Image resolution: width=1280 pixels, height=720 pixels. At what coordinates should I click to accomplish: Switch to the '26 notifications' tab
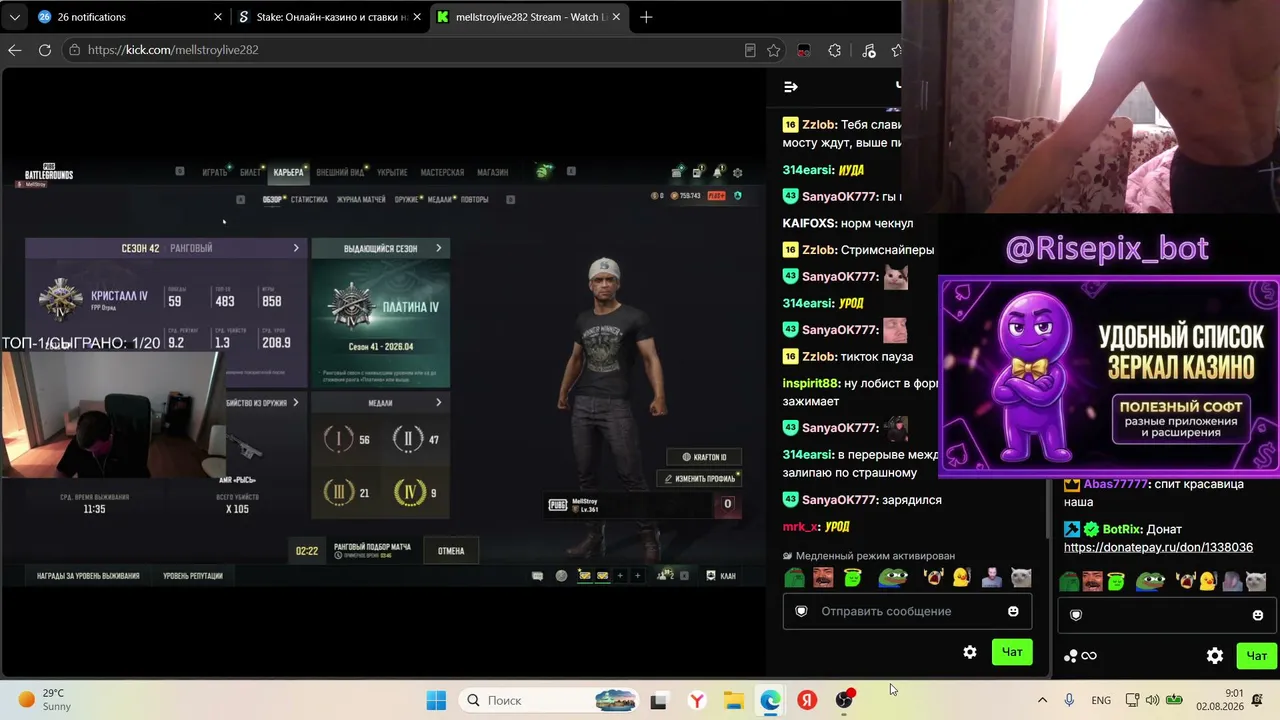pyautogui.click(x=128, y=17)
